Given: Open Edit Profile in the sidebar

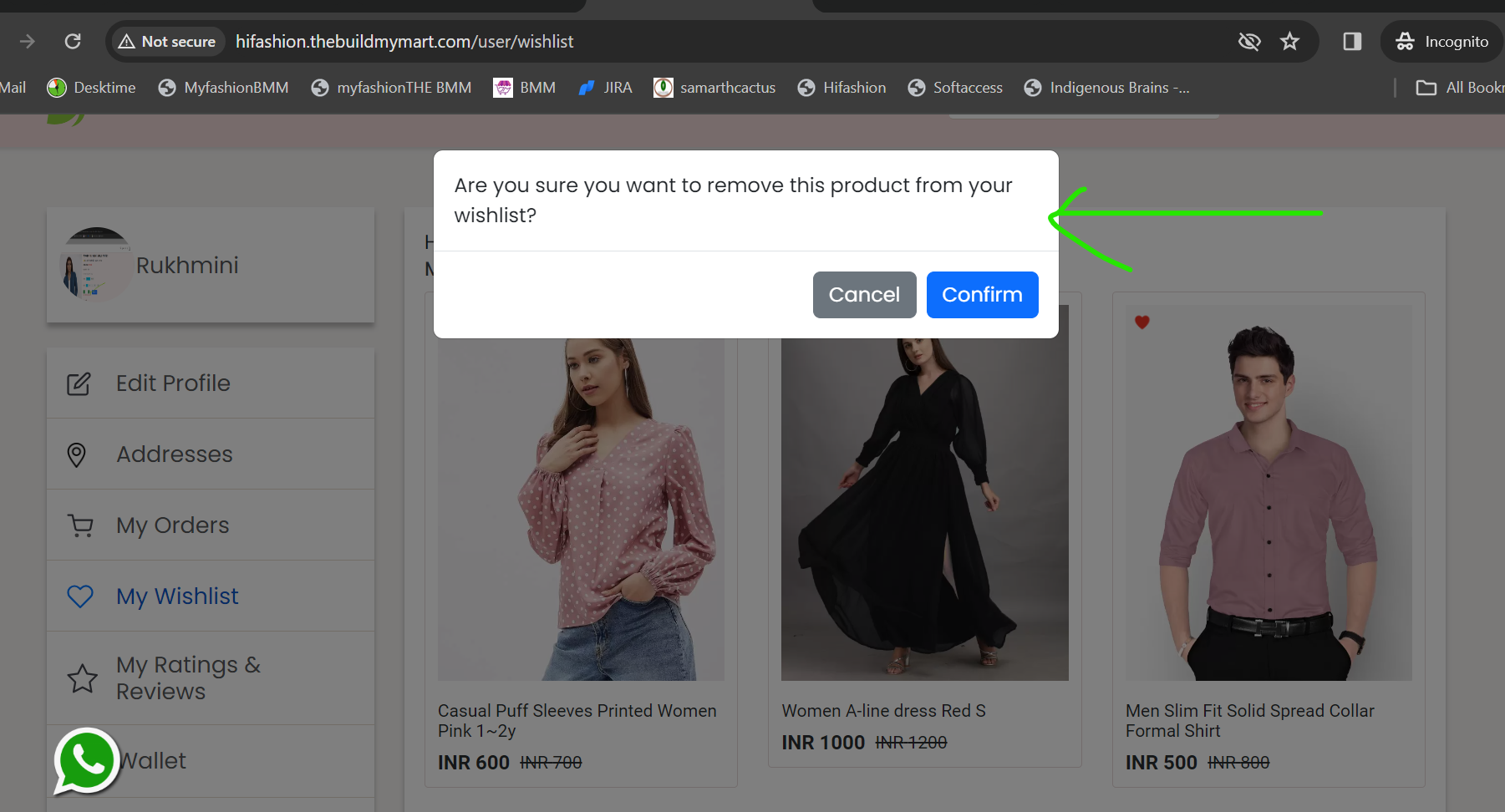Looking at the screenshot, I should 211,383.
